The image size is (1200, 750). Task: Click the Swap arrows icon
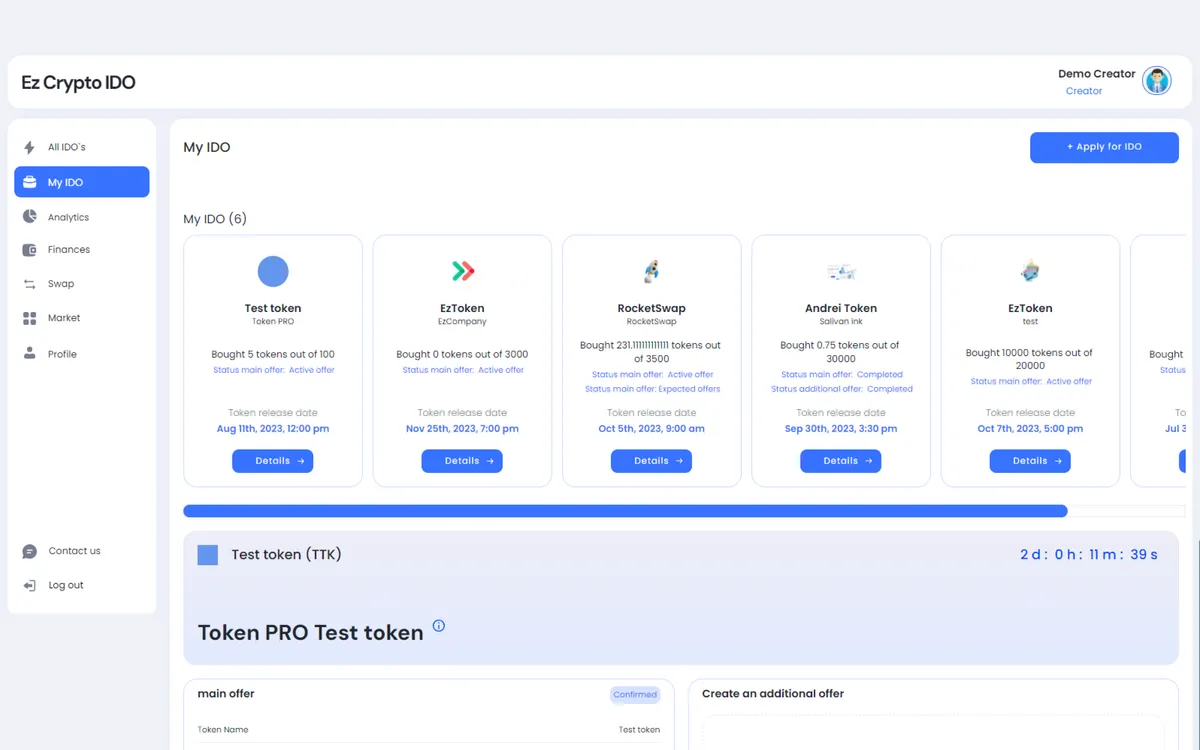point(29,284)
